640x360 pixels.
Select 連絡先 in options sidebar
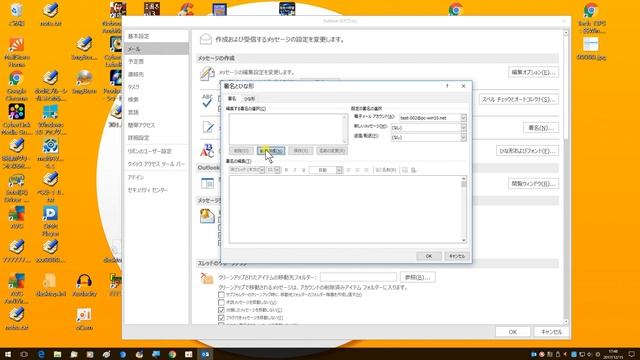156,74
